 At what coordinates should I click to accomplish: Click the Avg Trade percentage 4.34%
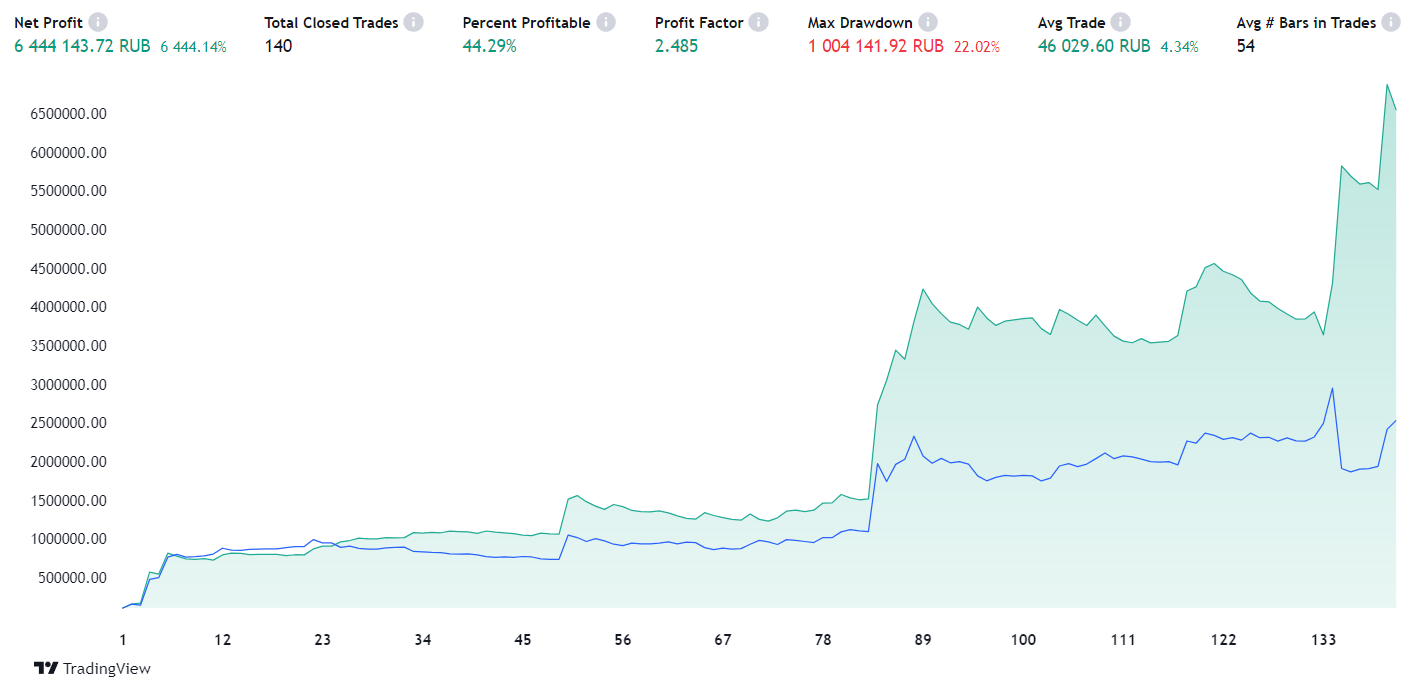[x=1179, y=47]
